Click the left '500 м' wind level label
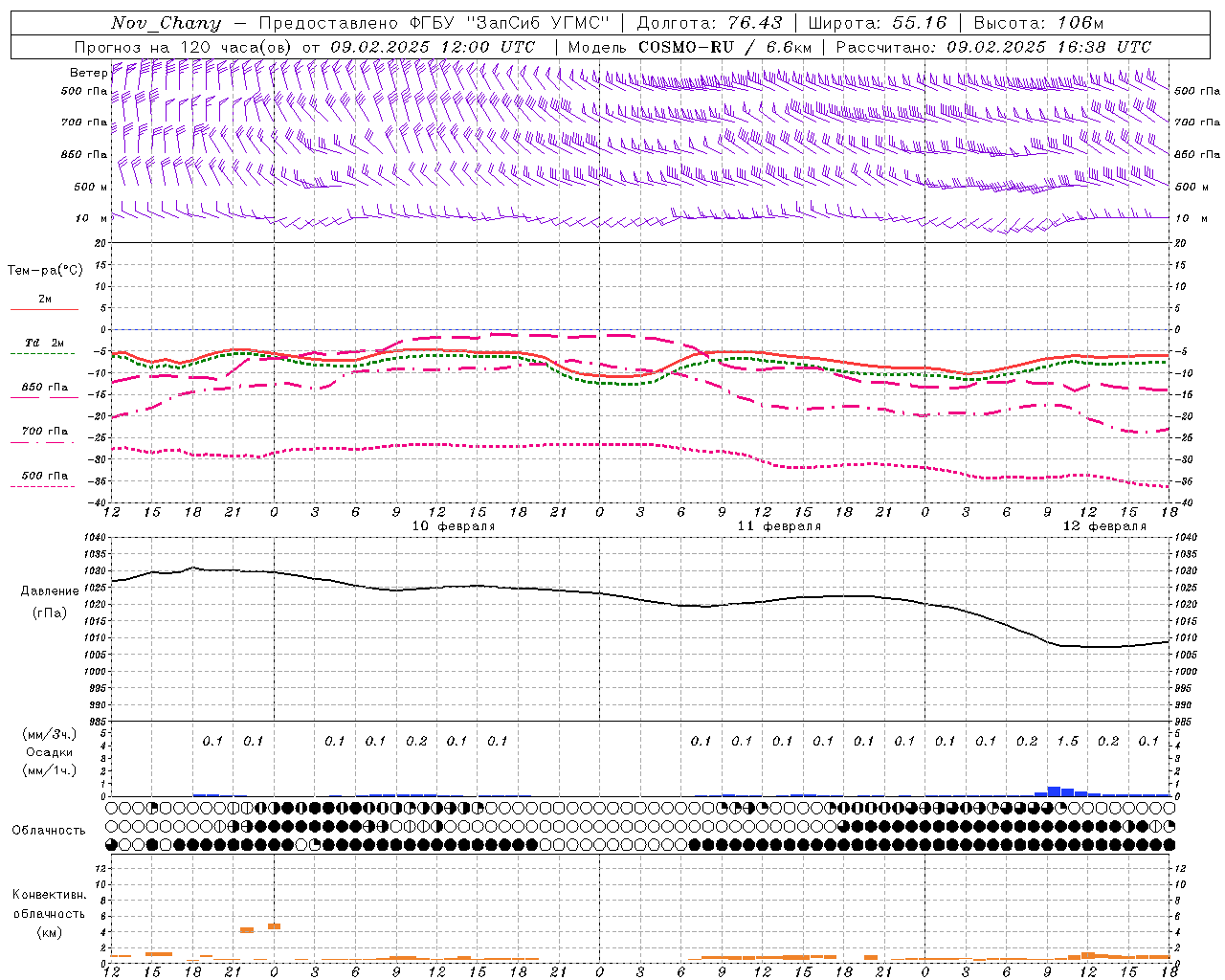 (x=91, y=187)
